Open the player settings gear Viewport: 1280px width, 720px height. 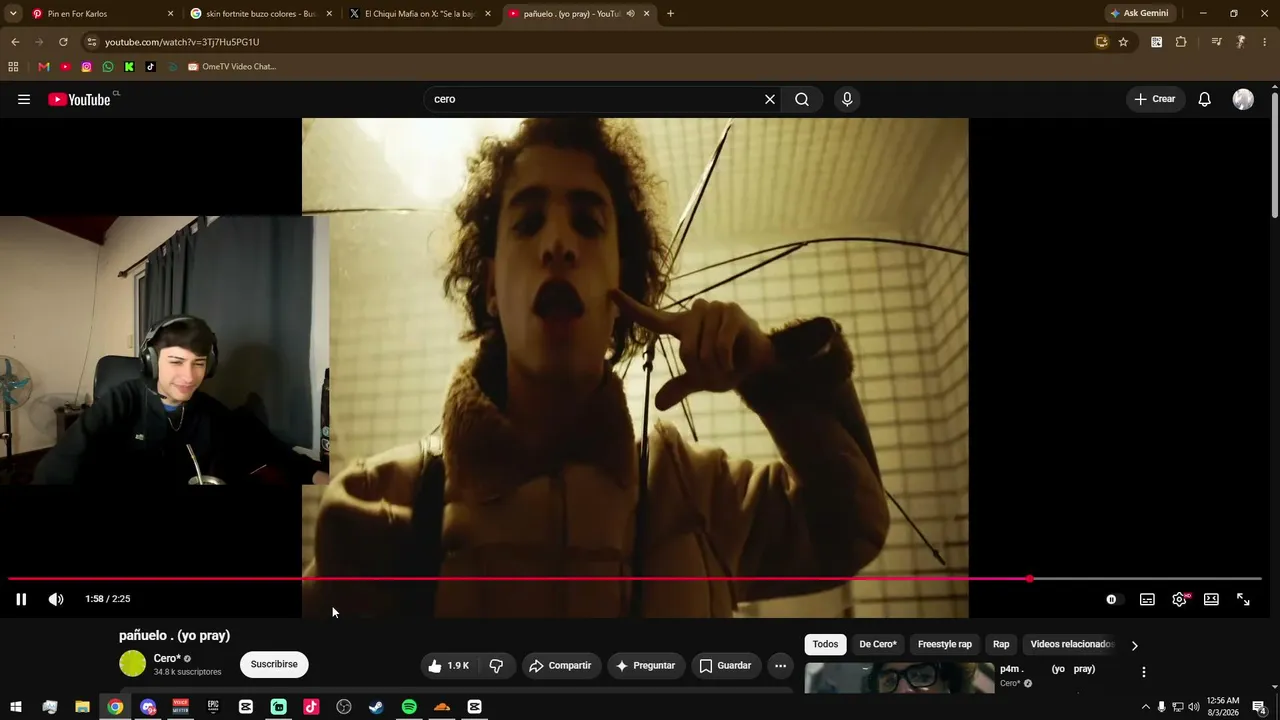[x=1180, y=599]
